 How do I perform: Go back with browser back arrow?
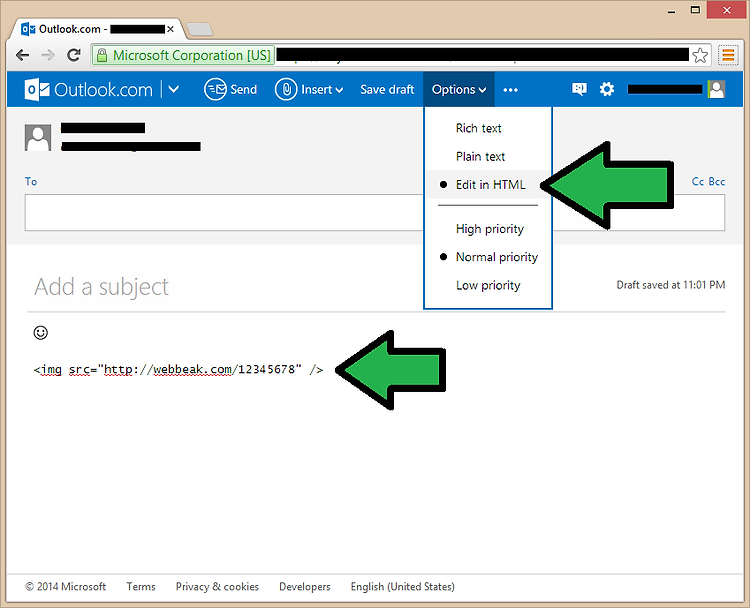coord(22,55)
